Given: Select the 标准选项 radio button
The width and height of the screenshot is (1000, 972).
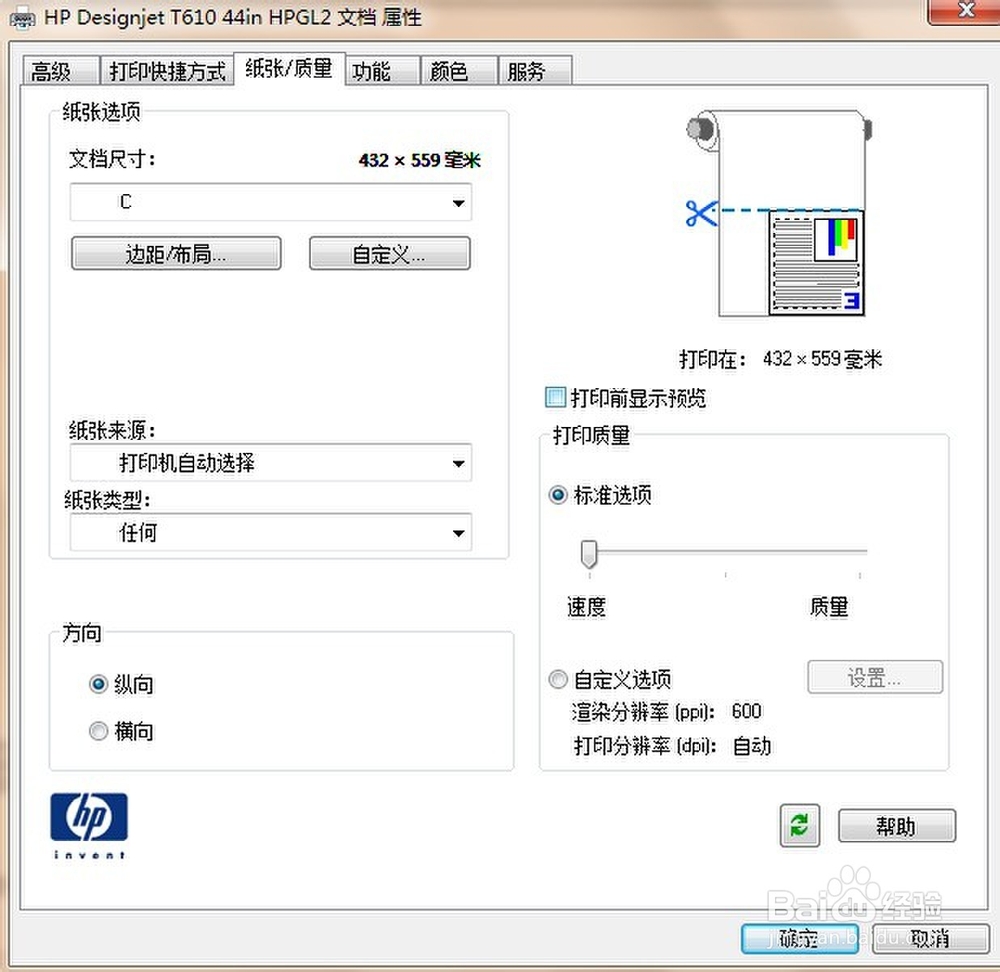Looking at the screenshot, I should tap(558, 495).
